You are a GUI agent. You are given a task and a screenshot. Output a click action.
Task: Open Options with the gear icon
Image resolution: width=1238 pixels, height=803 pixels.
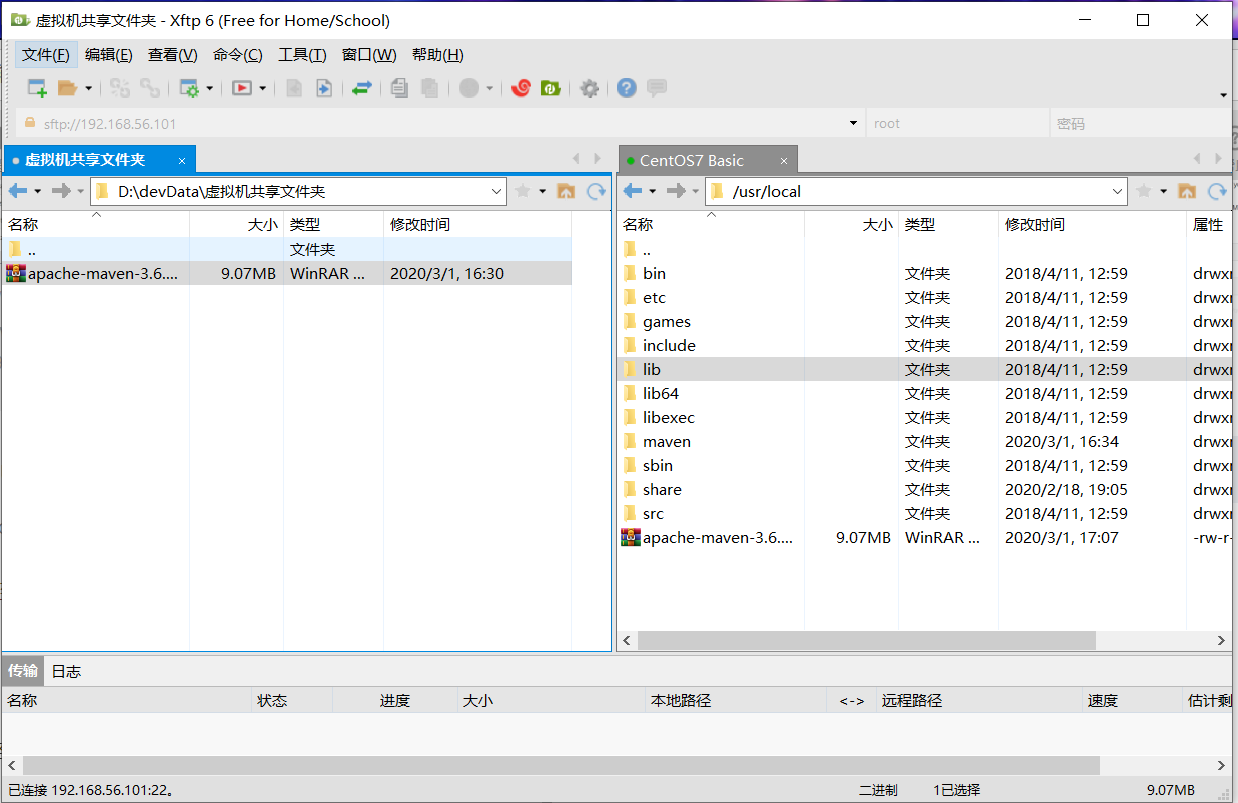coord(590,88)
